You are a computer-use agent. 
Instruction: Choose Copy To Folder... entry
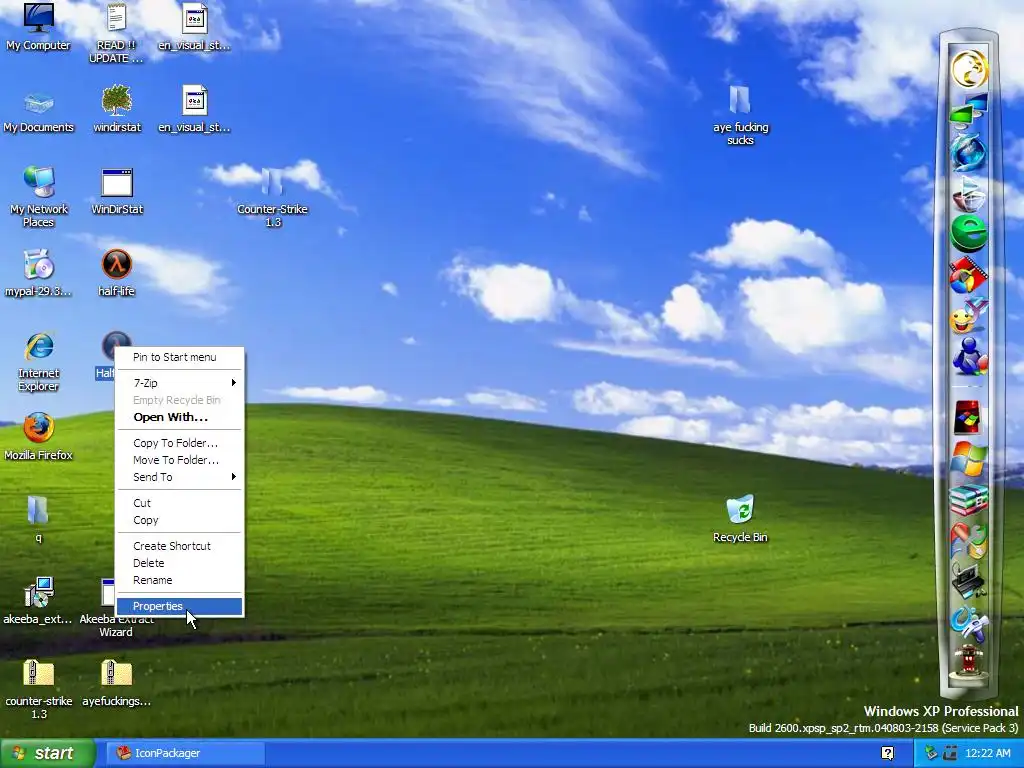coord(180,443)
